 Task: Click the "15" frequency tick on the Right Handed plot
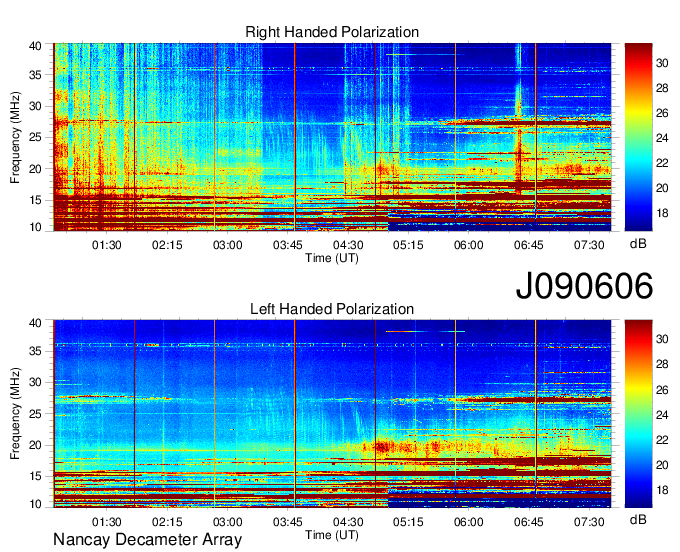pos(35,200)
